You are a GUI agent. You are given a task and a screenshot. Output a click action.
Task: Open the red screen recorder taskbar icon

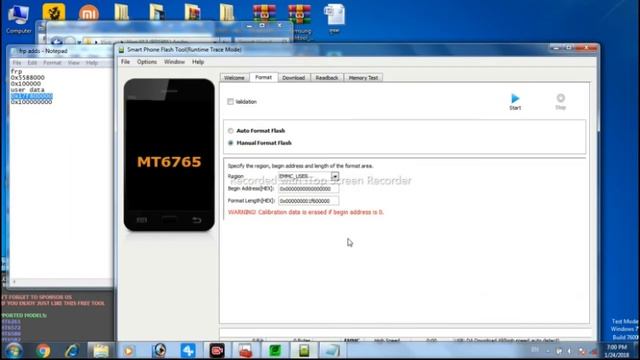point(217,351)
